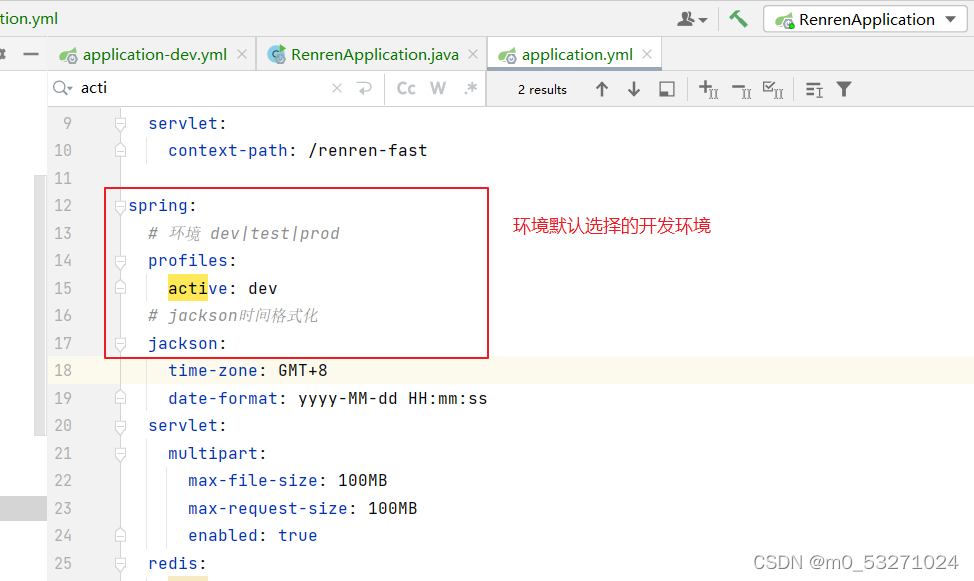
Task: Collapse servlet block on line 9
Action: point(121,124)
